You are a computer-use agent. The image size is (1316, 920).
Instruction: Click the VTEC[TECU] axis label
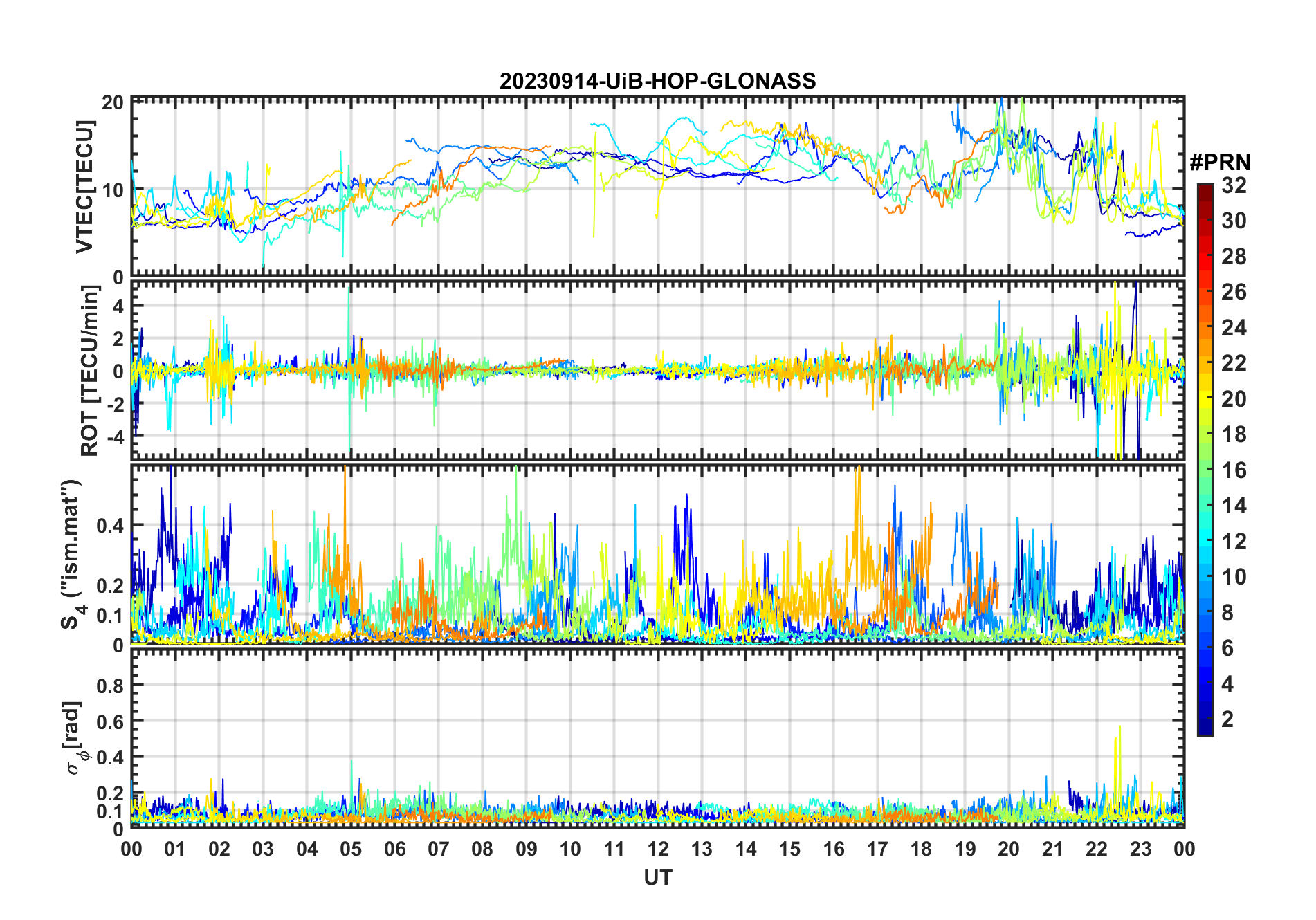84,187
